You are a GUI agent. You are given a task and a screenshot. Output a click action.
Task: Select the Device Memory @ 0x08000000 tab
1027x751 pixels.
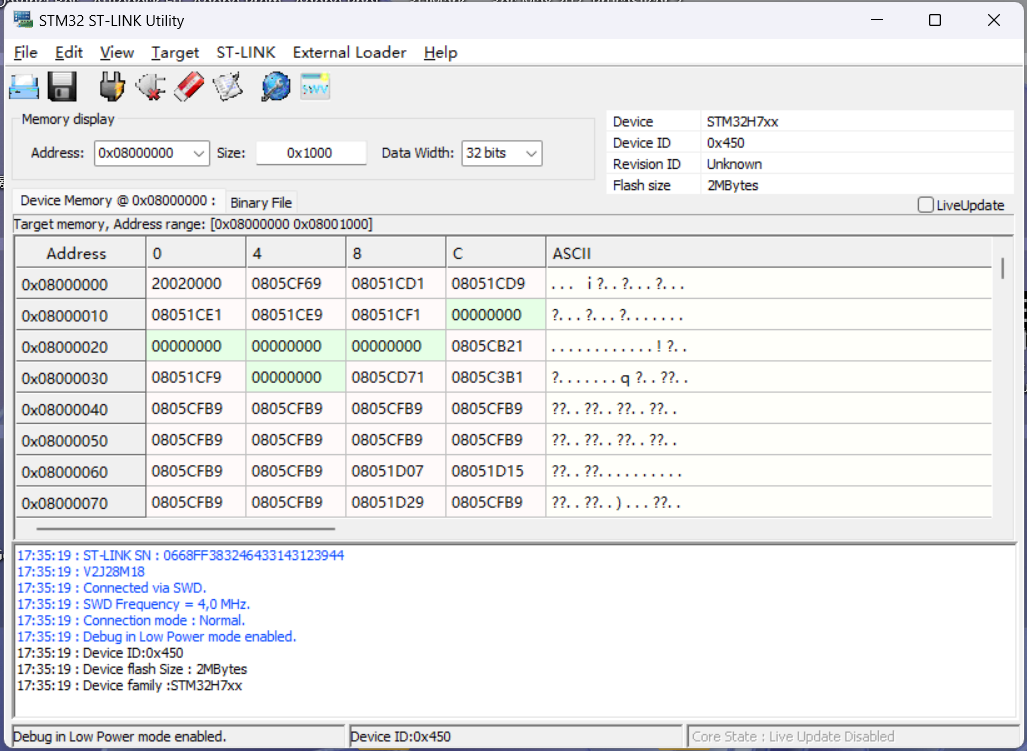coord(118,200)
